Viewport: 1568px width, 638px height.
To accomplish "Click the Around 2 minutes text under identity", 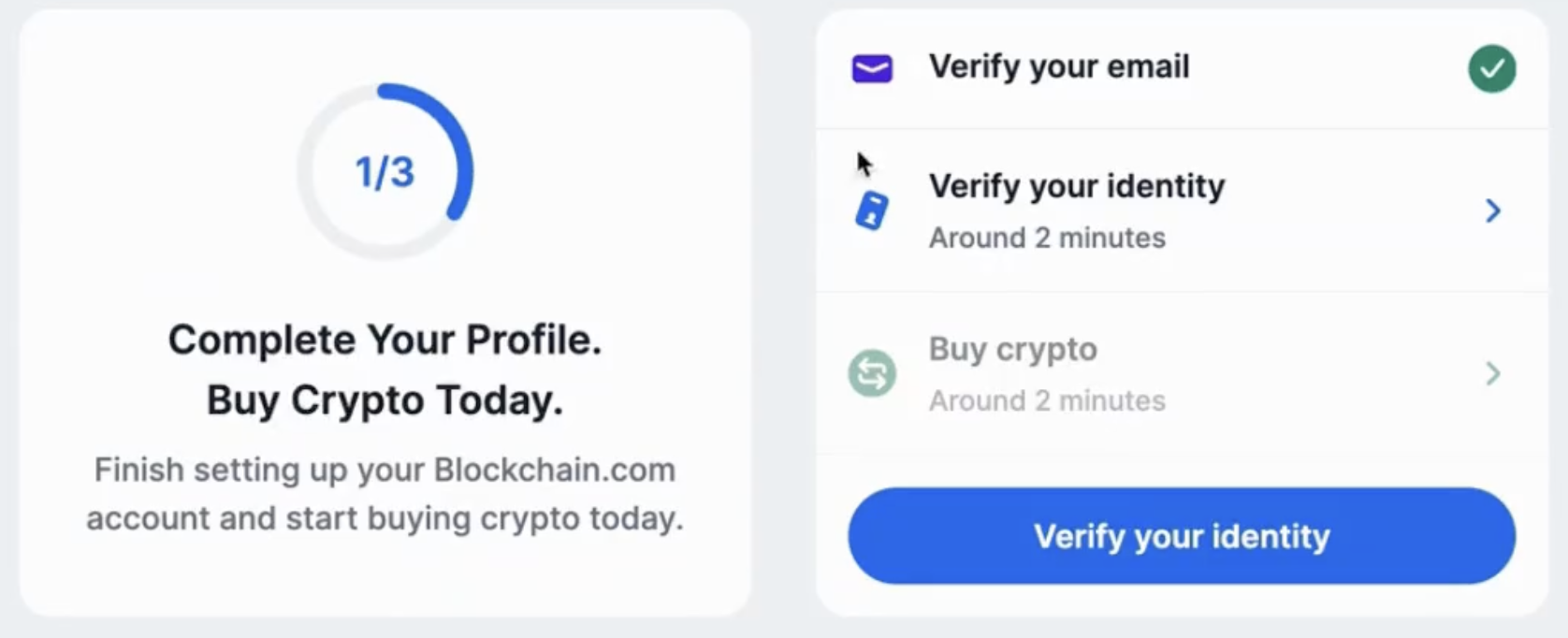I will (1046, 238).
